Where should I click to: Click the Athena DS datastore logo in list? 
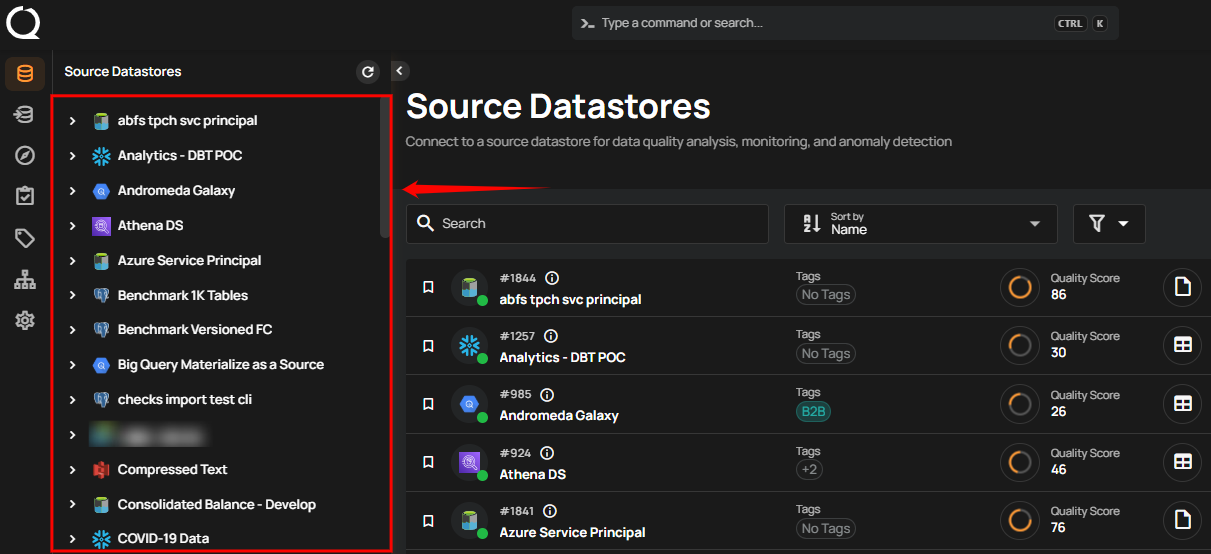tap(468, 462)
